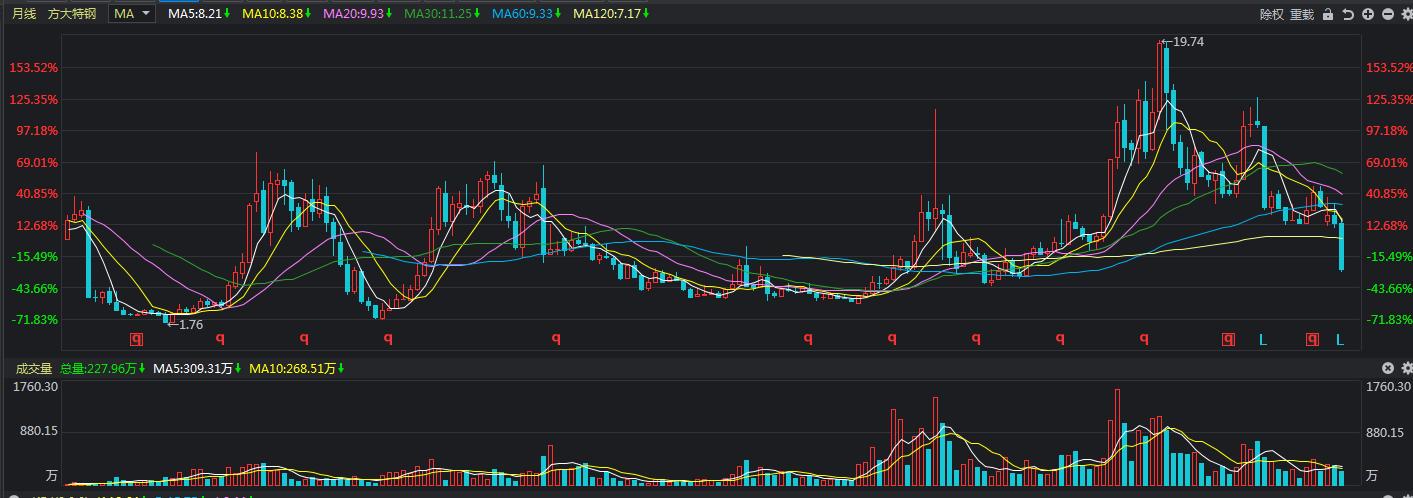
Task: Open volume panel settings gear
Action: [1406, 368]
